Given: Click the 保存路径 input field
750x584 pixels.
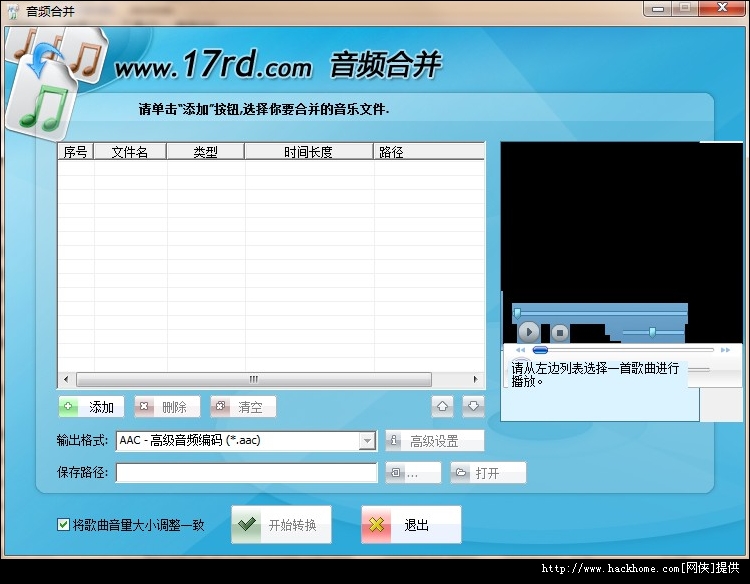Looking at the screenshot, I should pyautogui.click(x=246, y=473).
